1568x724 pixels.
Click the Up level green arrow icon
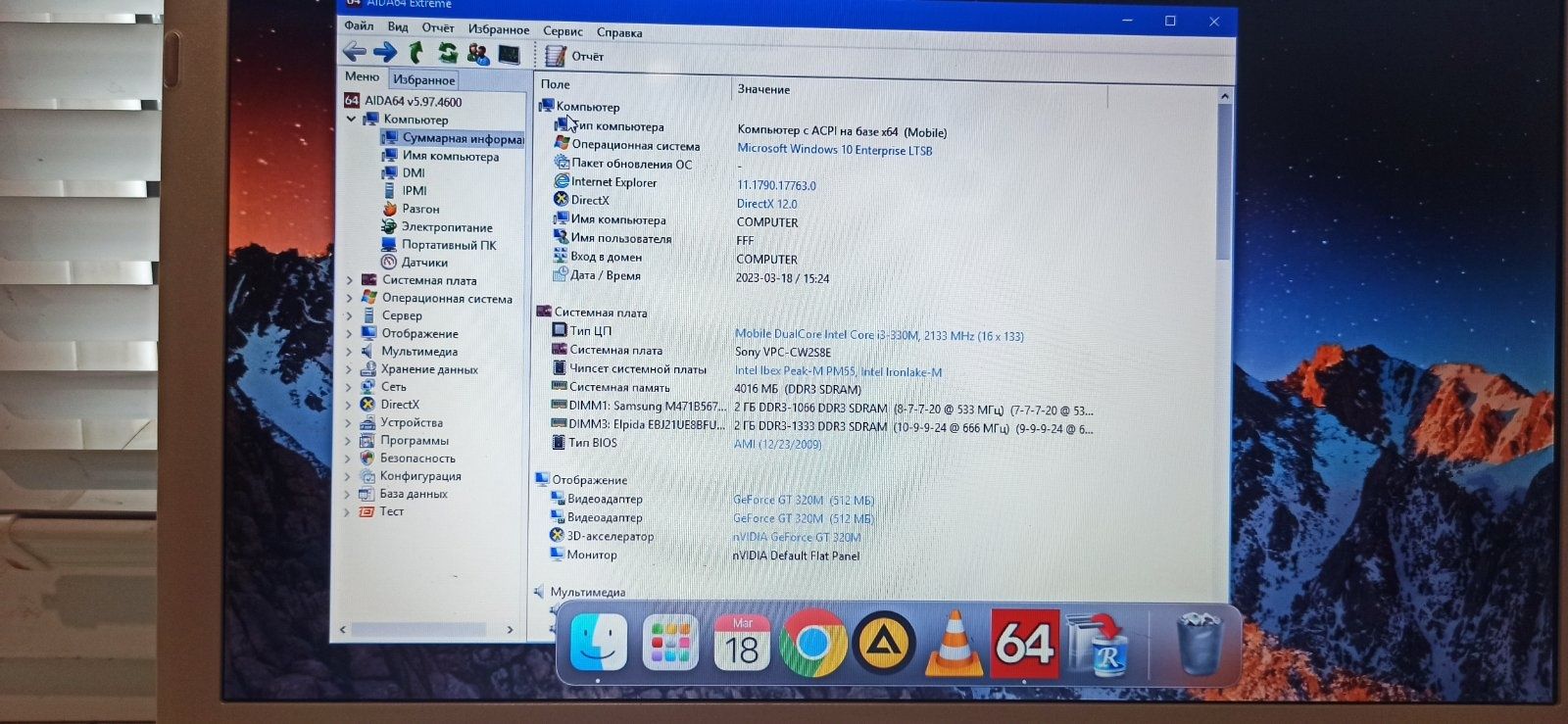tap(416, 52)
